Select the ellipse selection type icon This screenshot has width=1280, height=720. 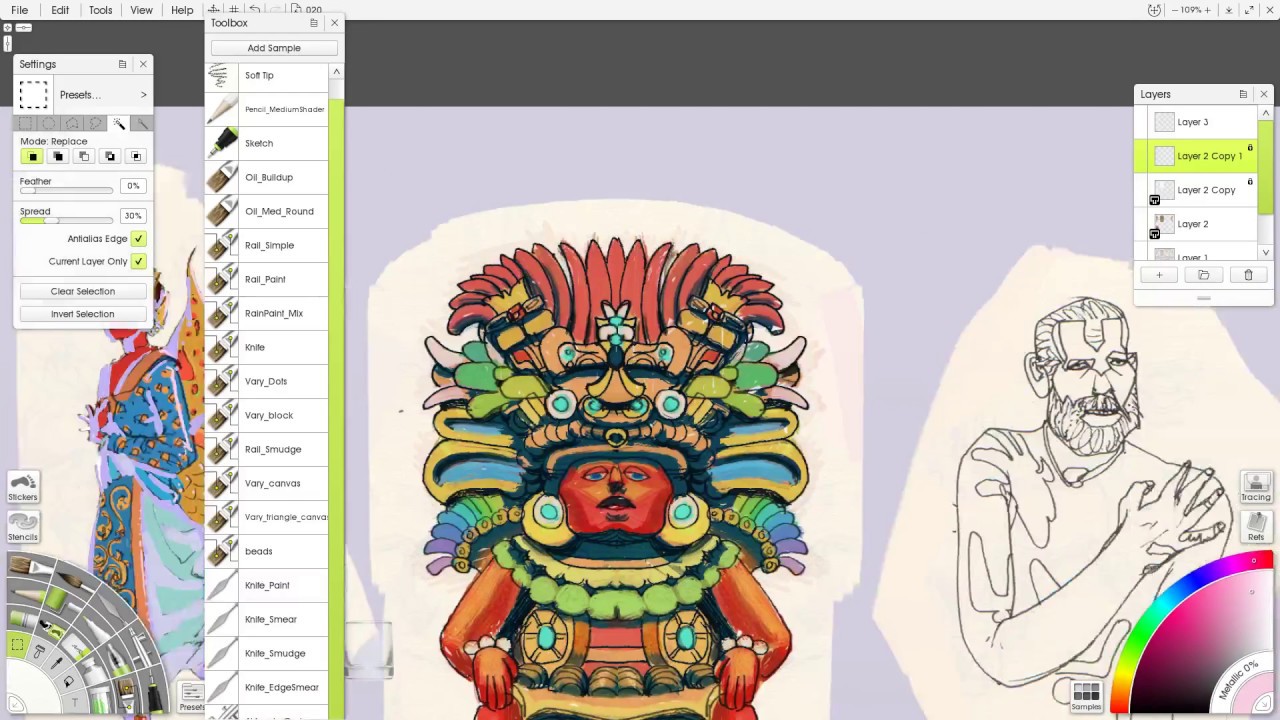(49, 124)
